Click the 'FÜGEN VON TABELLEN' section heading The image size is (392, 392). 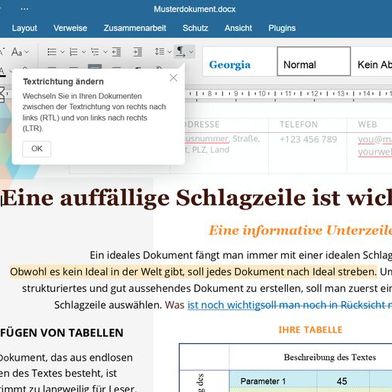tap(62, 333)
